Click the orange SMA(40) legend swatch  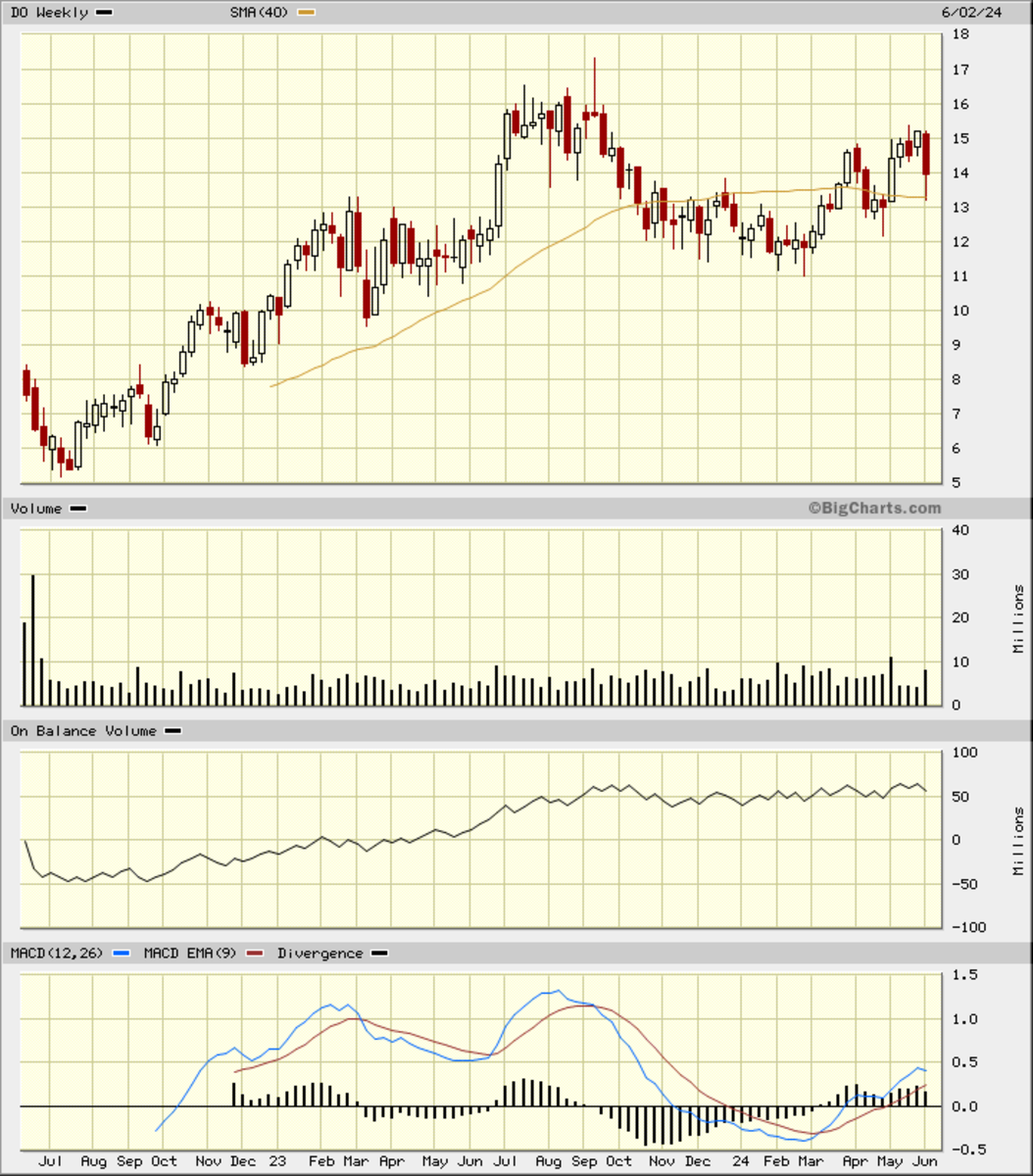(x=307, y=13)
